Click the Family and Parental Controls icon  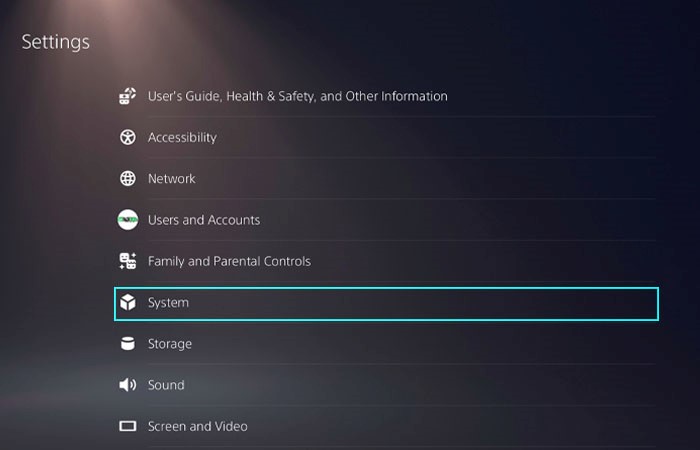(128, 261)
